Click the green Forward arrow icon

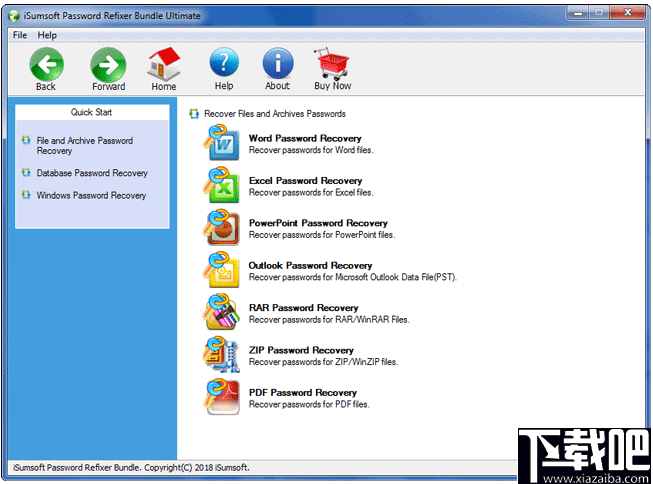click(x=108, y=64)
